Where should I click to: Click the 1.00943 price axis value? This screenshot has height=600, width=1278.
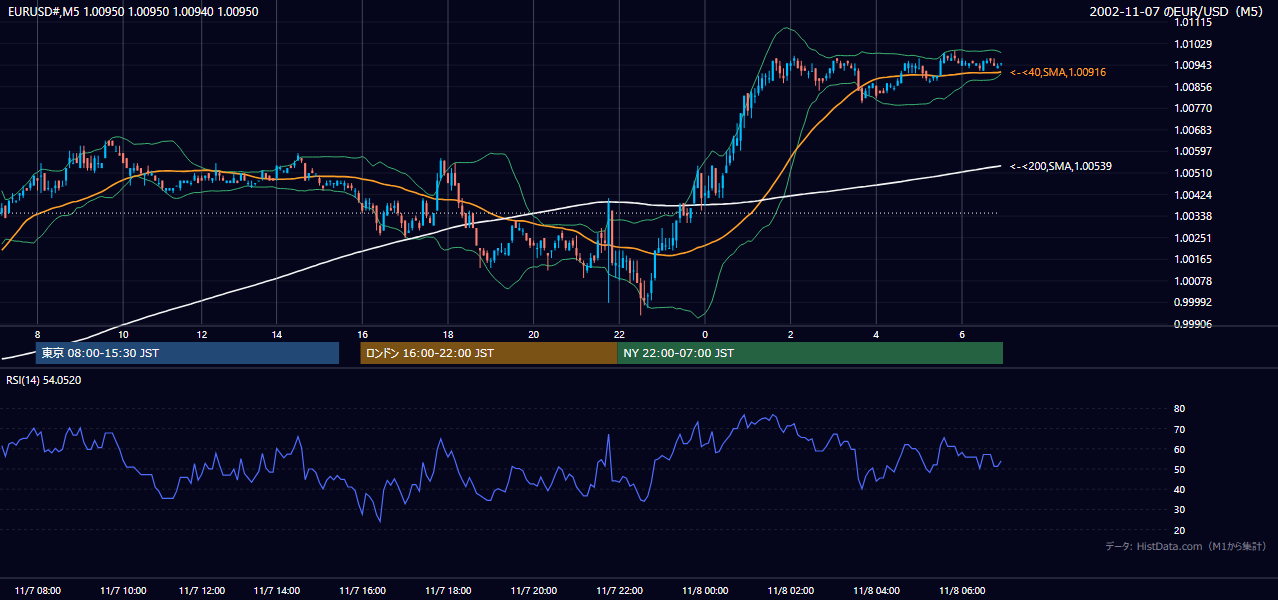point(1193,65)
